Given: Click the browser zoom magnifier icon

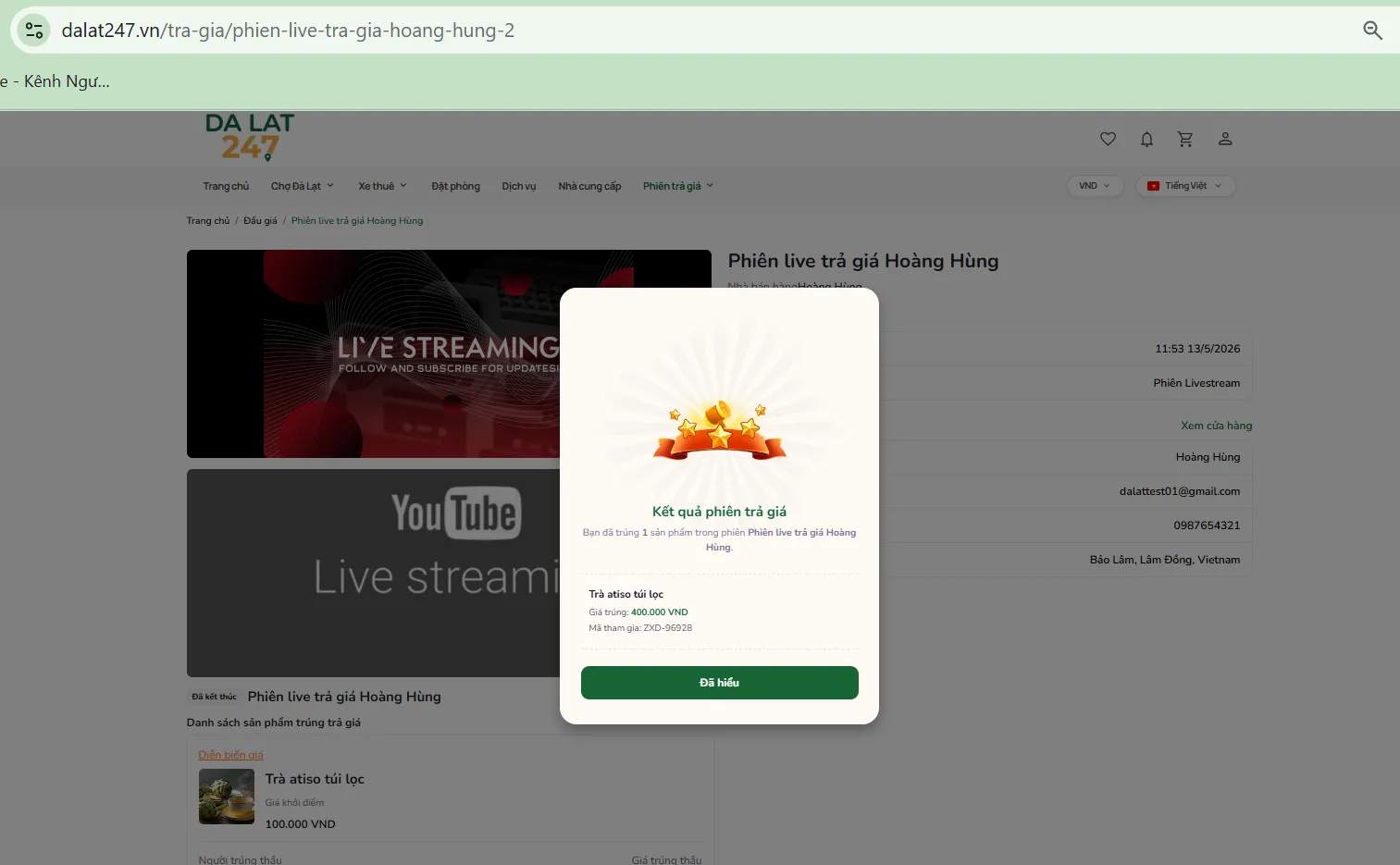Looking at the screenshot, I should pyautogui.click(x=1372, y=31).
